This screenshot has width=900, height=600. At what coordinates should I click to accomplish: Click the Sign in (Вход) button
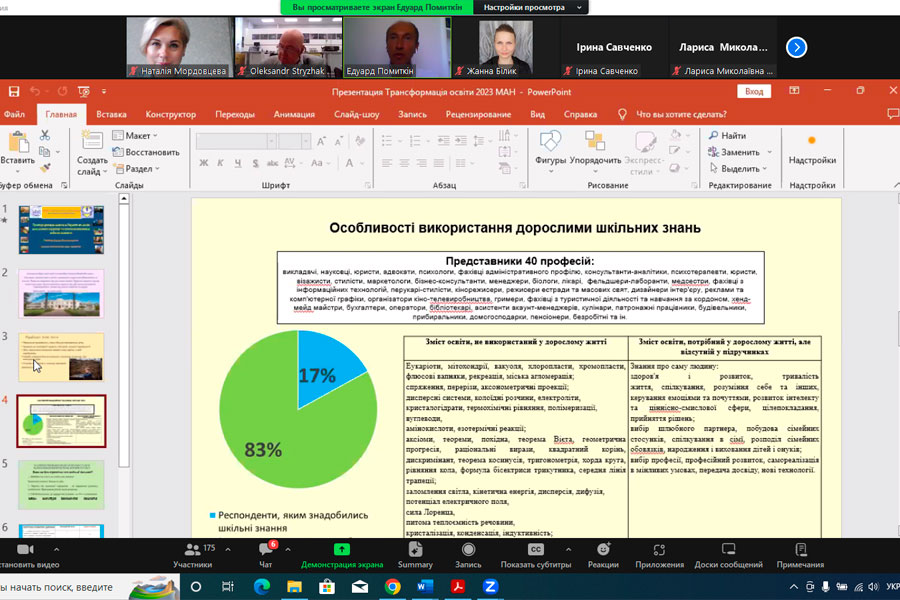(x=754, y=91)
